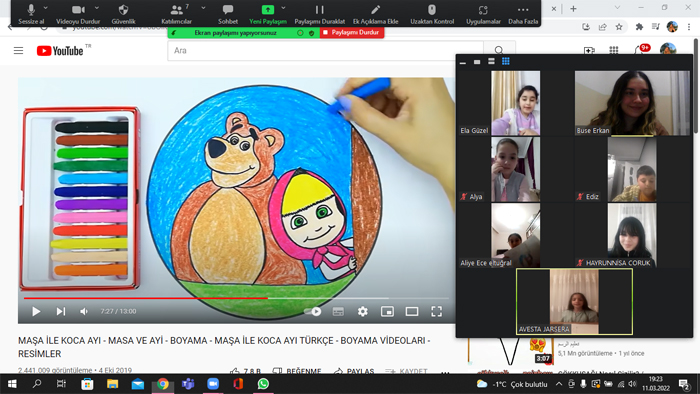Open microphone options arrow next to Sessize al

click(x=46, y=8)
